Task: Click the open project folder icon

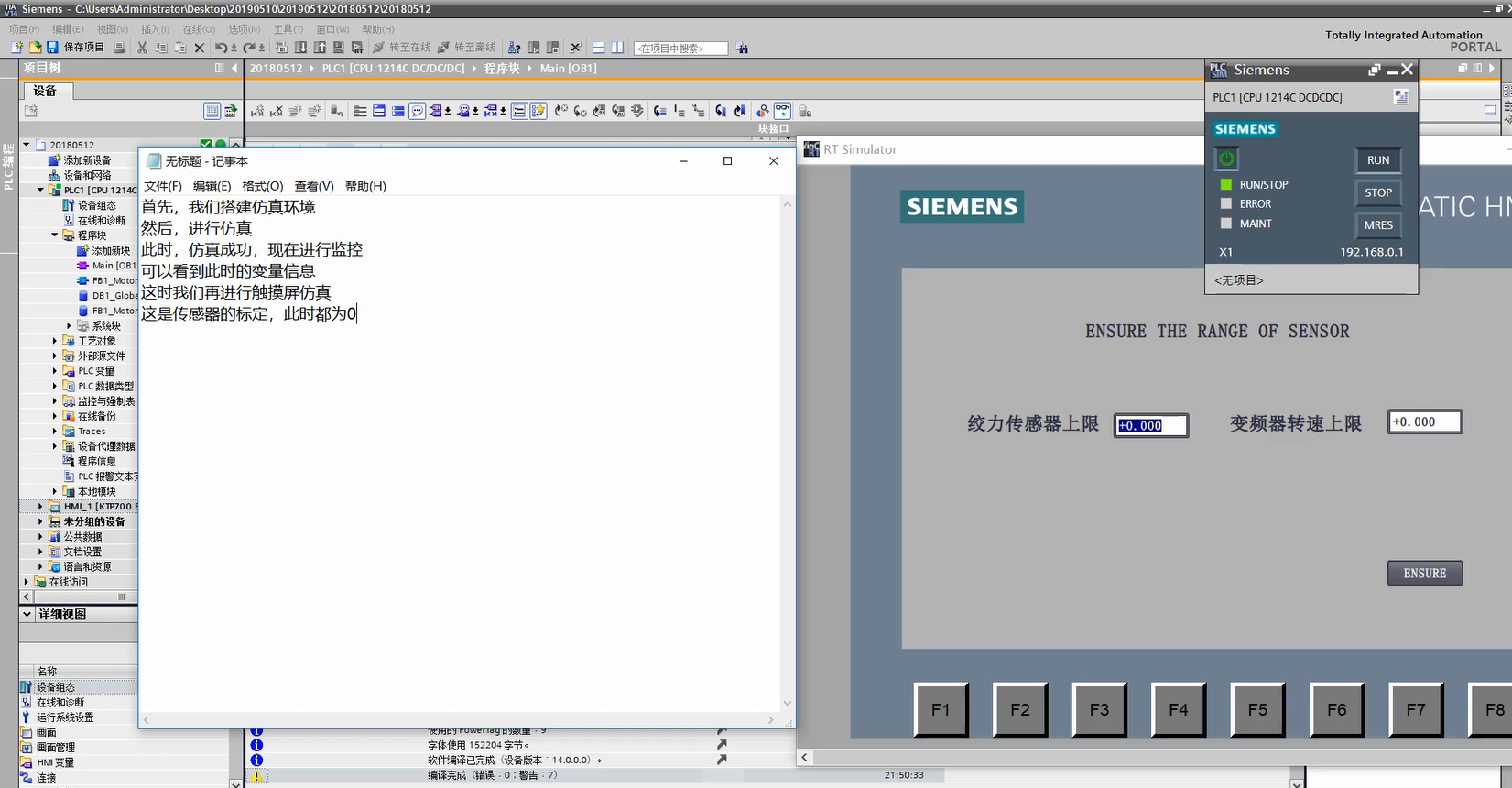Action: tap(35, 47)
